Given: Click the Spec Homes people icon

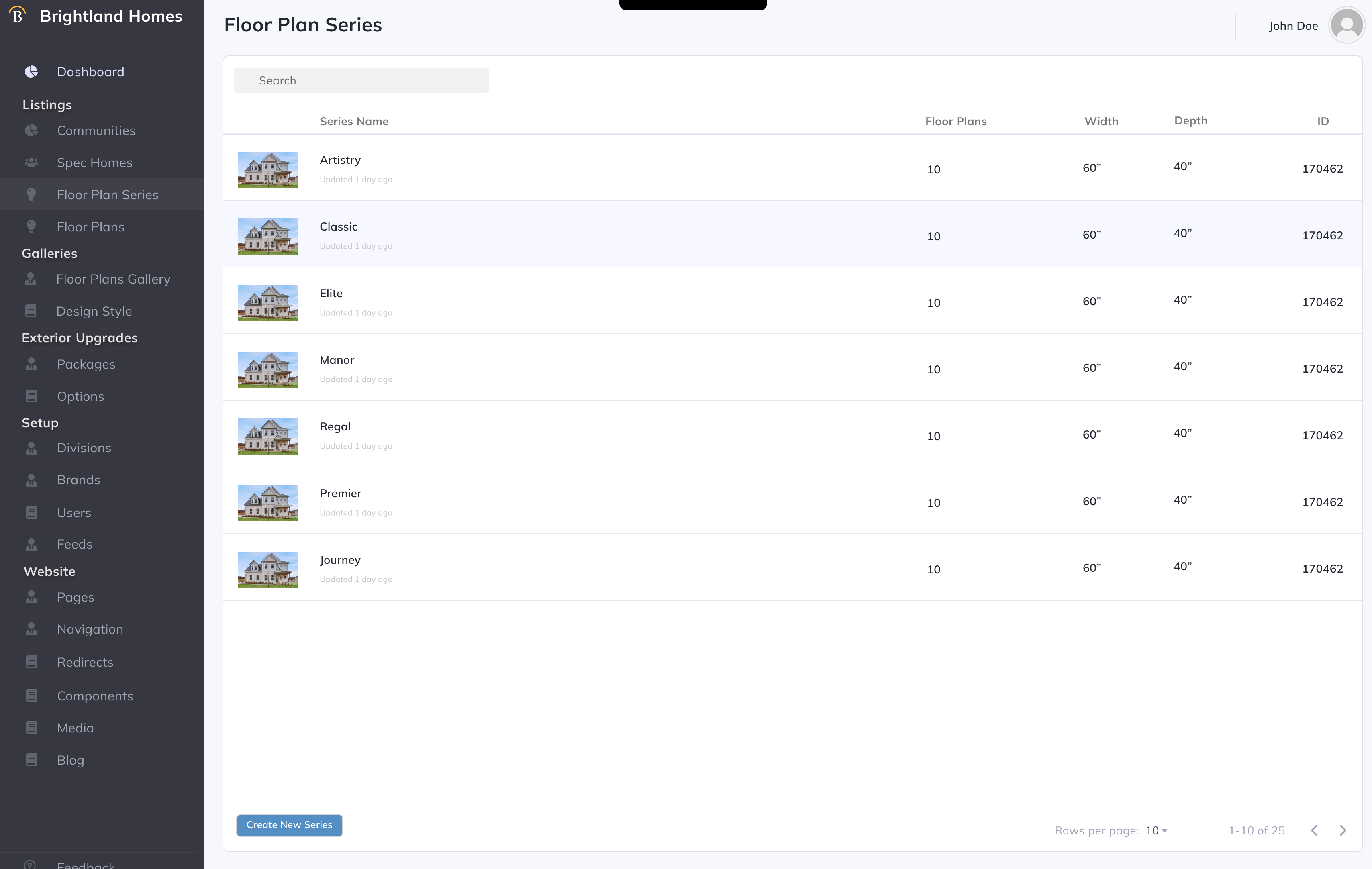Looking at the screenshot, I should click(x=31, y=163).
